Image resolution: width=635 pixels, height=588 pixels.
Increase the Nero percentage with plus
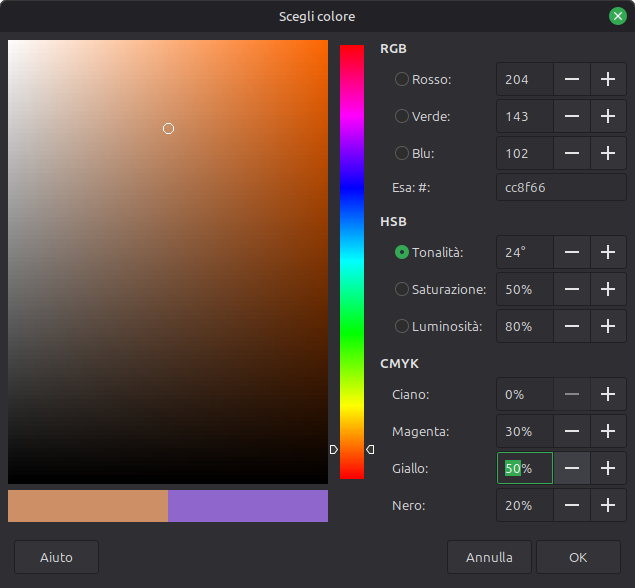607,505
